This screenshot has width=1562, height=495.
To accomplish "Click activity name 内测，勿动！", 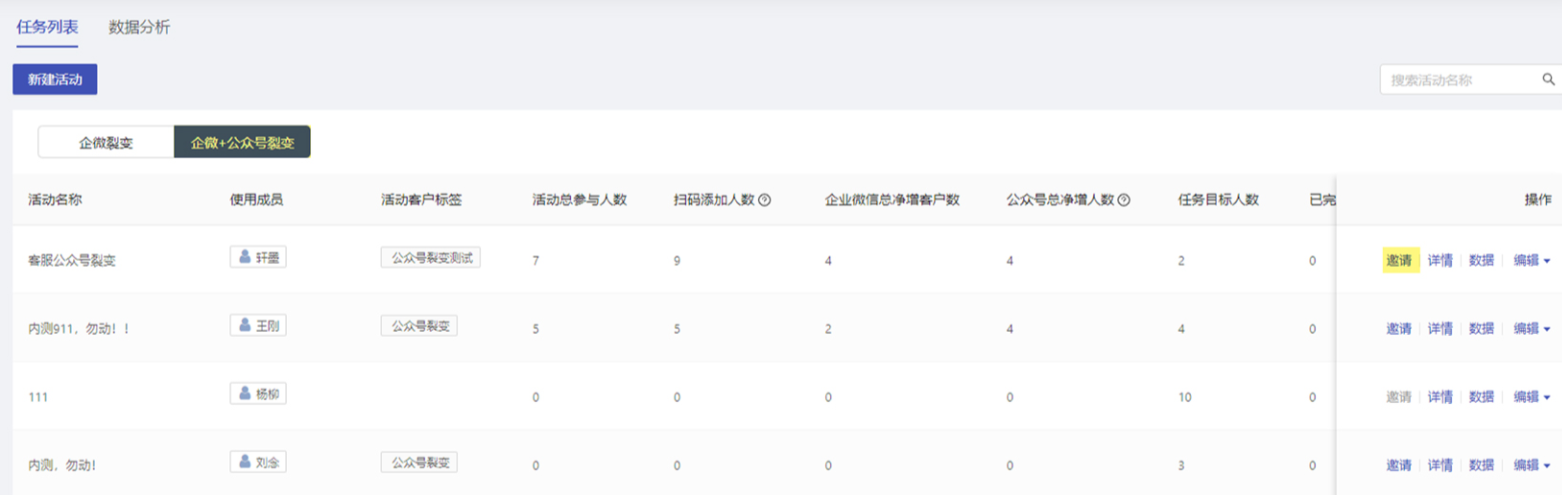I will pyautogui.click(x=62, y=465).
